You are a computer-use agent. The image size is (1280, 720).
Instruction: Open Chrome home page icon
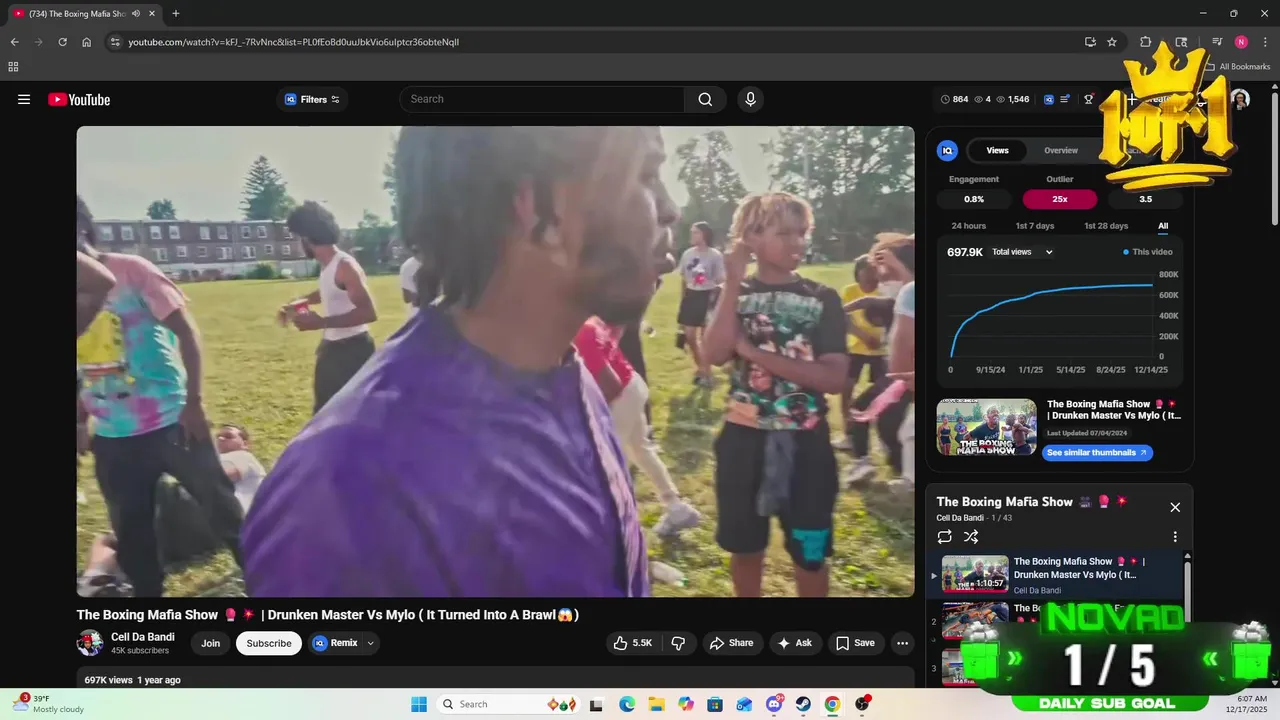tap(87, 42)
